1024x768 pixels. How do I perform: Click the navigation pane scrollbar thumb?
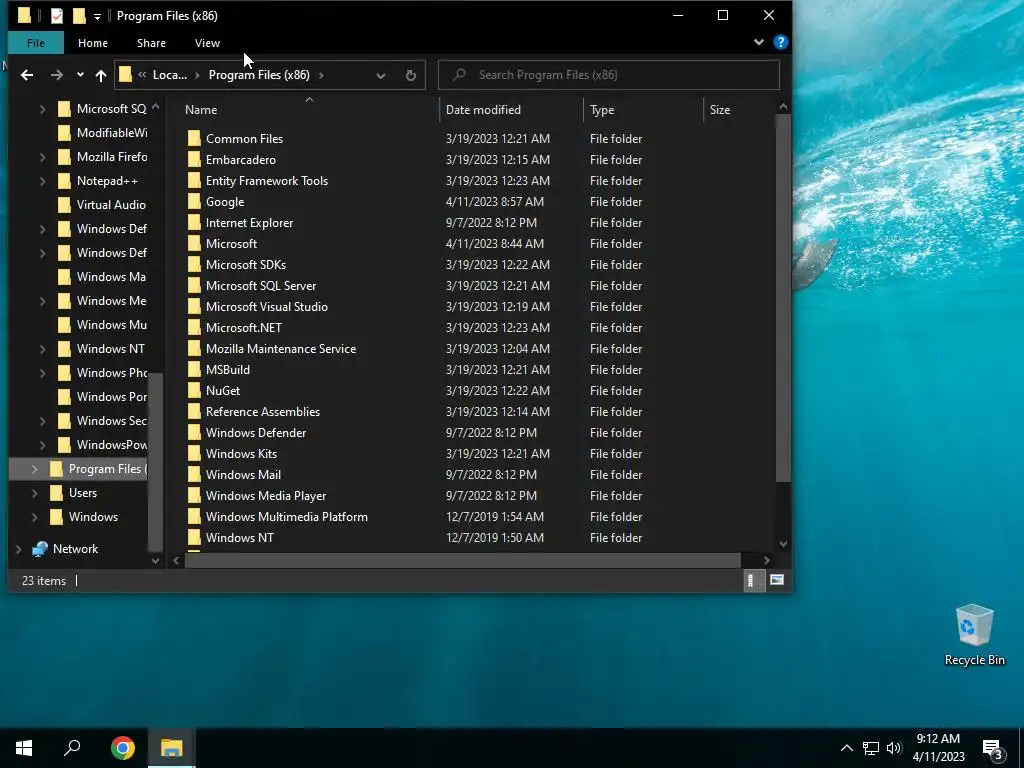[x=155, y=460]
